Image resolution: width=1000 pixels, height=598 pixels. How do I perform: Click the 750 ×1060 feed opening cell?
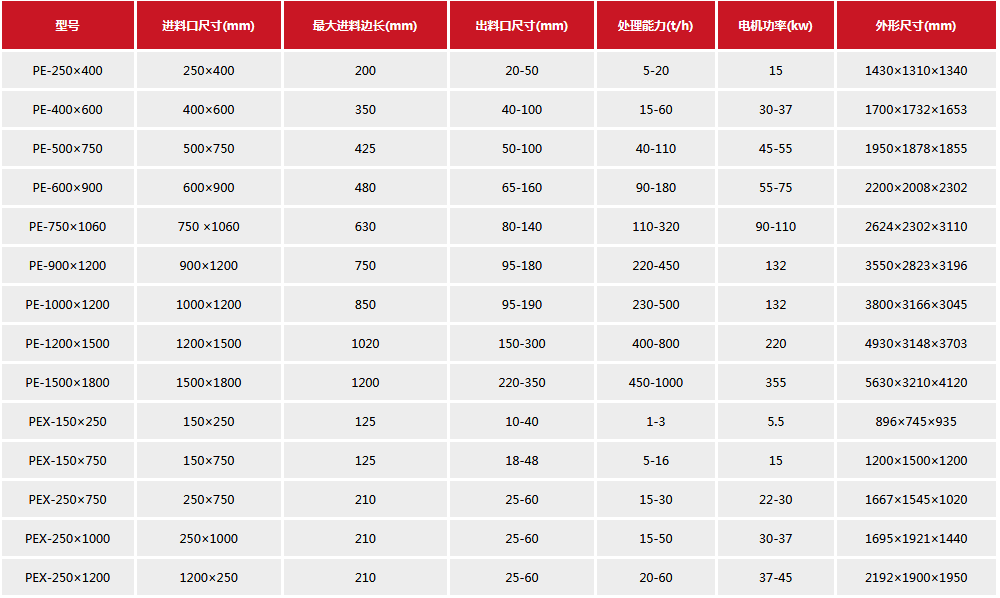point(208,227)
